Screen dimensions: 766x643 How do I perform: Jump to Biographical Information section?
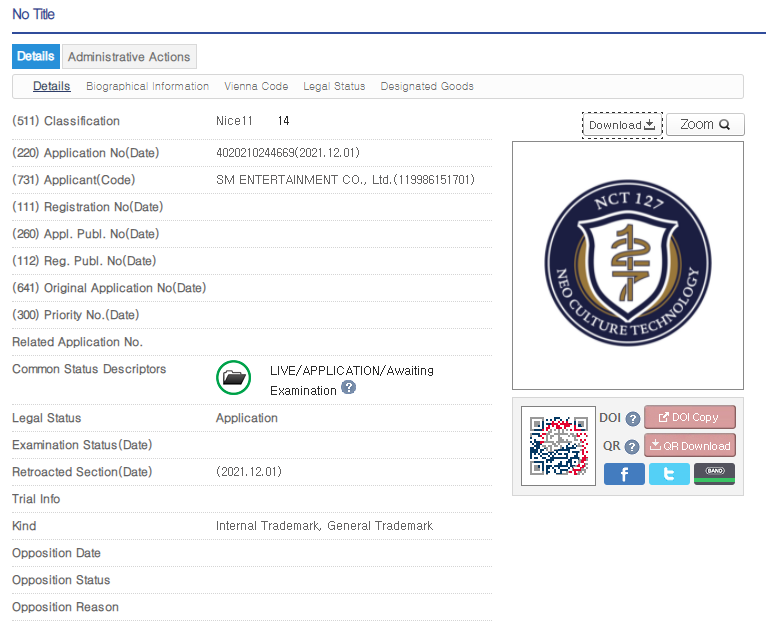point(148,86)
